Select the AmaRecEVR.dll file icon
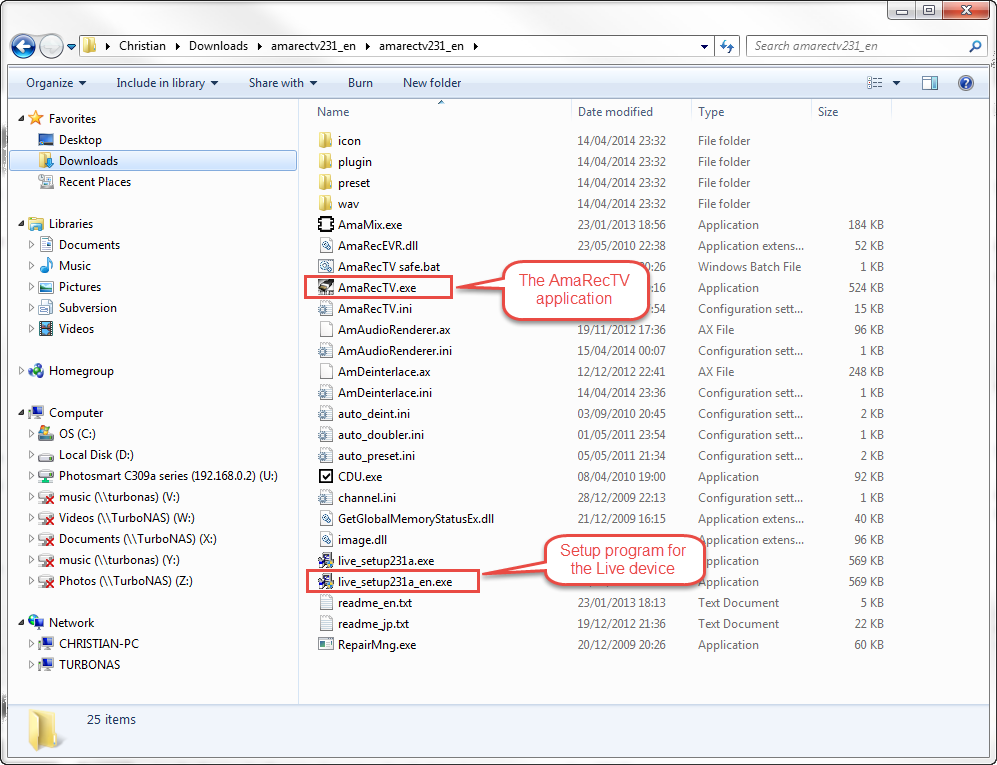Image resolution: width=997 pixels, height=765 pixels. [326, 245]
